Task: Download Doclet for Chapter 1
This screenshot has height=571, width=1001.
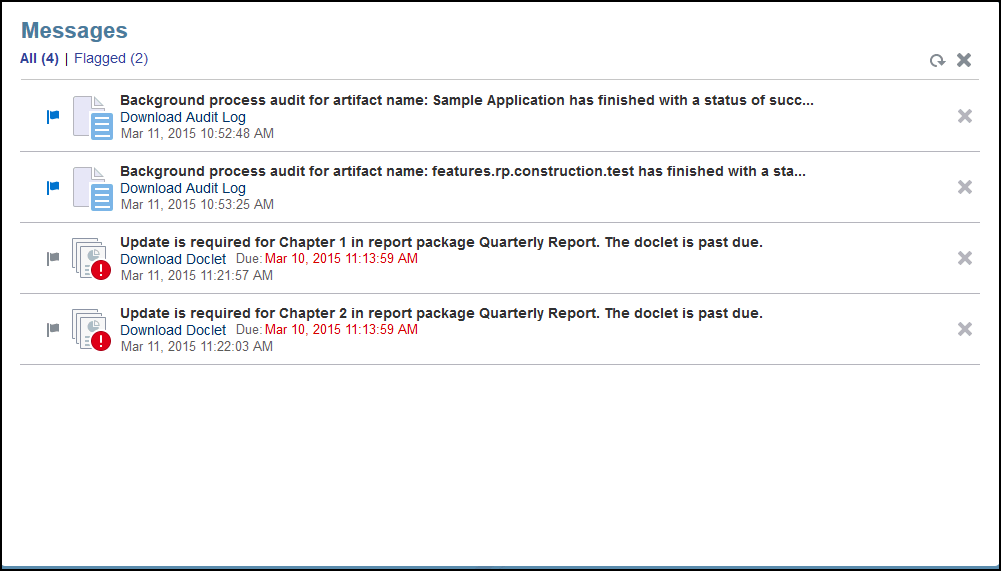Action: [x=173, y=259]
